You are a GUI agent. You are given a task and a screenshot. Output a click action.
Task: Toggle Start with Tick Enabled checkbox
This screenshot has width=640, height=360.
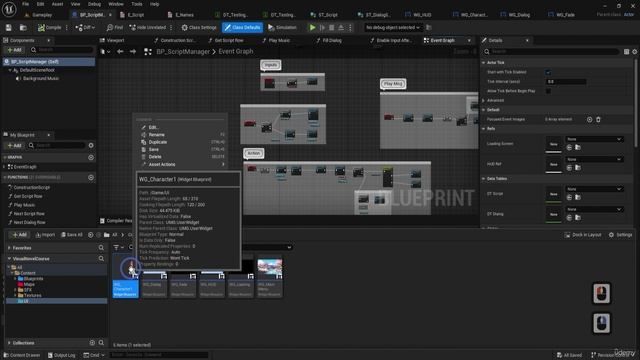[548, 72]
